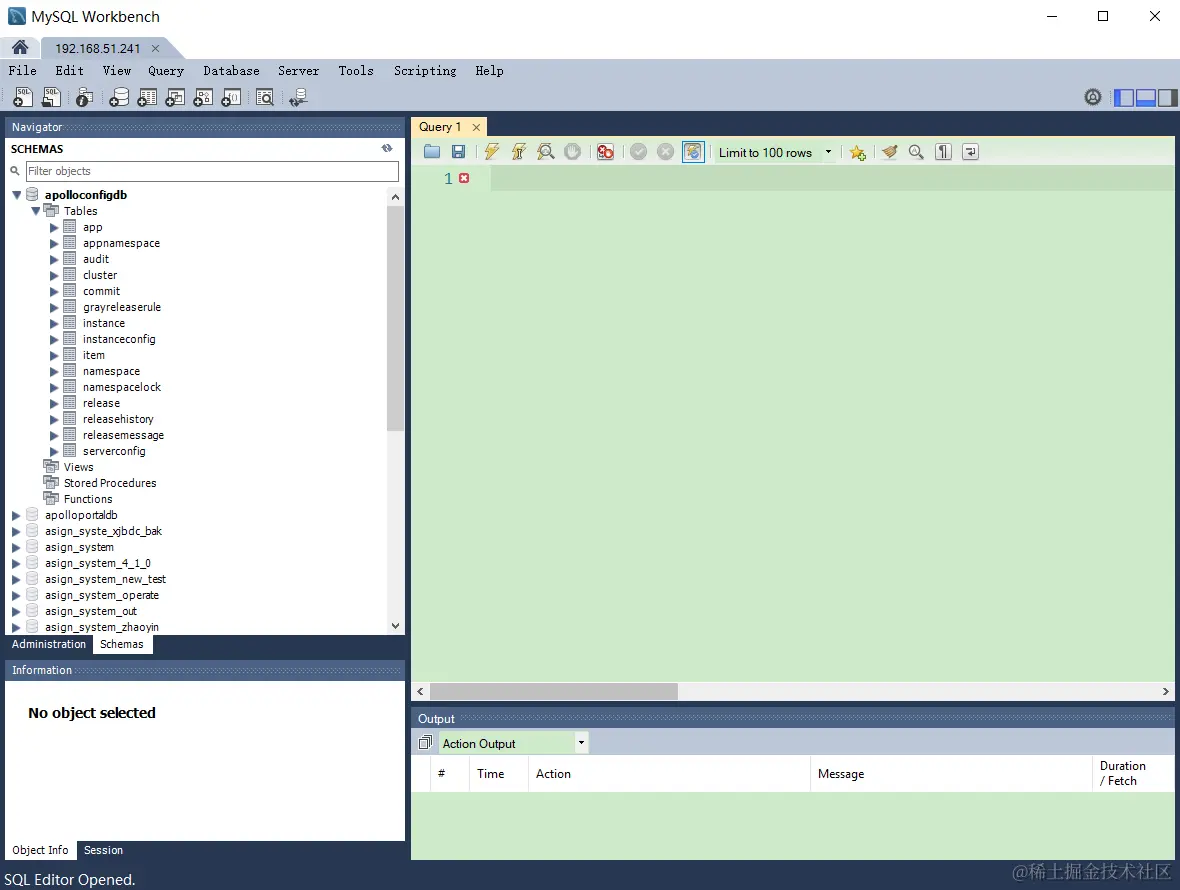Expand the appnamespace table
The image size is (1180, 890).
54,243
